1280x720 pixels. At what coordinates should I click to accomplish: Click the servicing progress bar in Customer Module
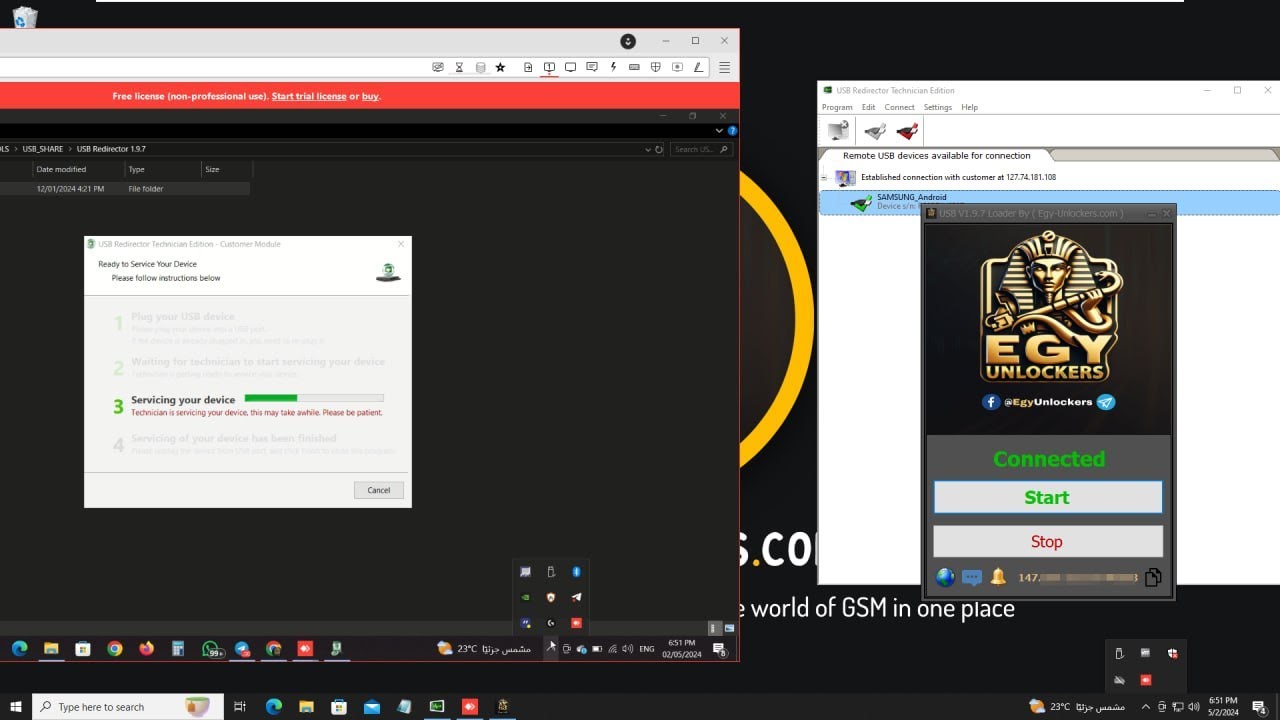(314, 398)
